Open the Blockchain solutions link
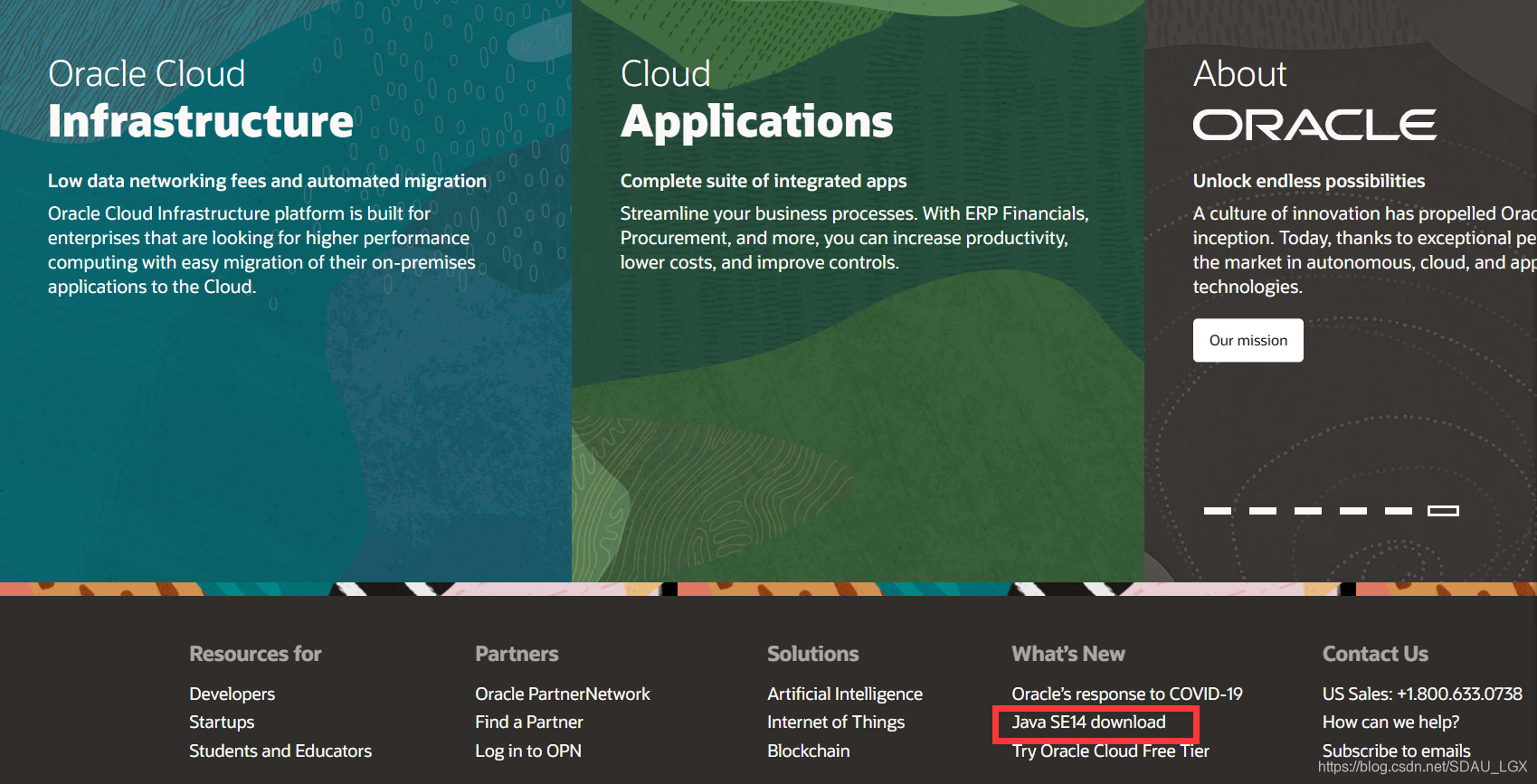The height and width of the screenshot is (784, 1537). pyautogui.click(x=809, y=751)
